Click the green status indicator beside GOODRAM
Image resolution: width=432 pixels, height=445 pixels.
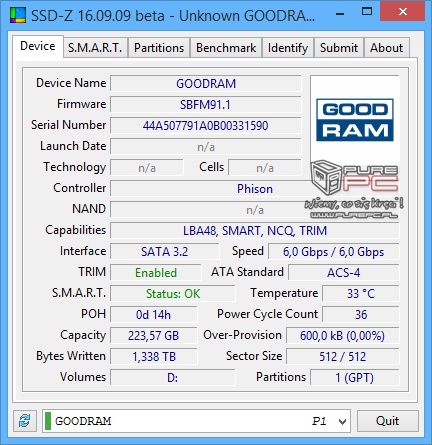tap(48, 421)
